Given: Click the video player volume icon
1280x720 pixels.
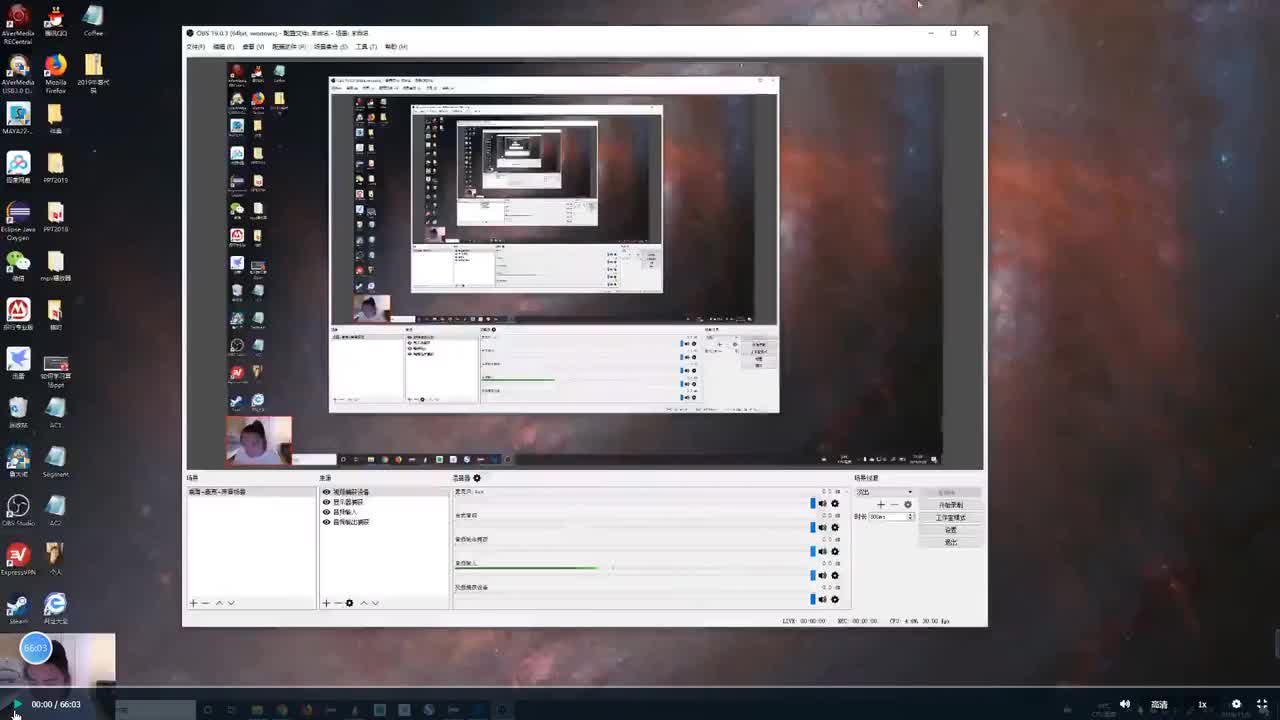Looking at the screenshot, I should pyautogui.click(x=1125, y=704).
